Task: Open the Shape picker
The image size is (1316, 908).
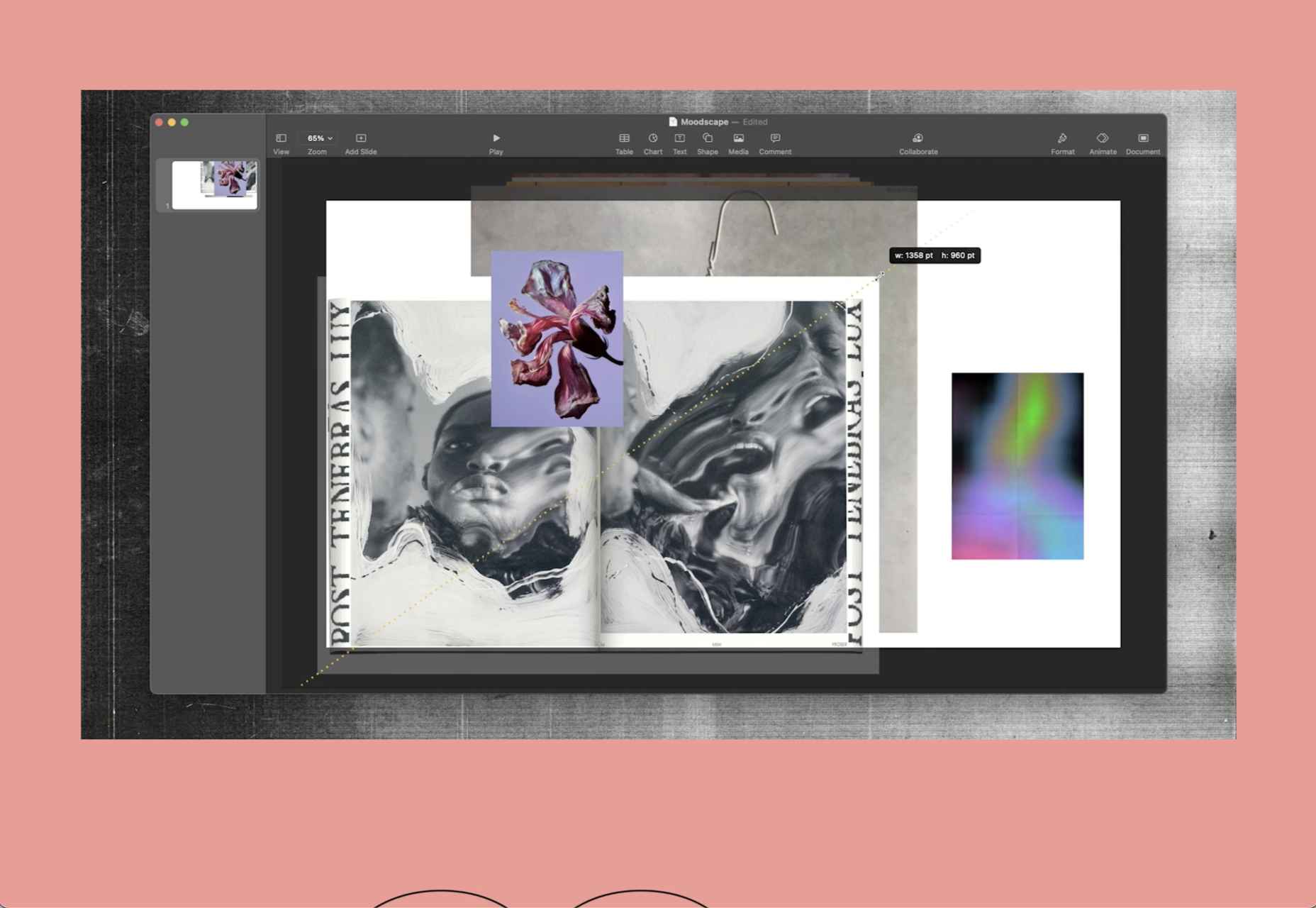Action: click(707, 143)
